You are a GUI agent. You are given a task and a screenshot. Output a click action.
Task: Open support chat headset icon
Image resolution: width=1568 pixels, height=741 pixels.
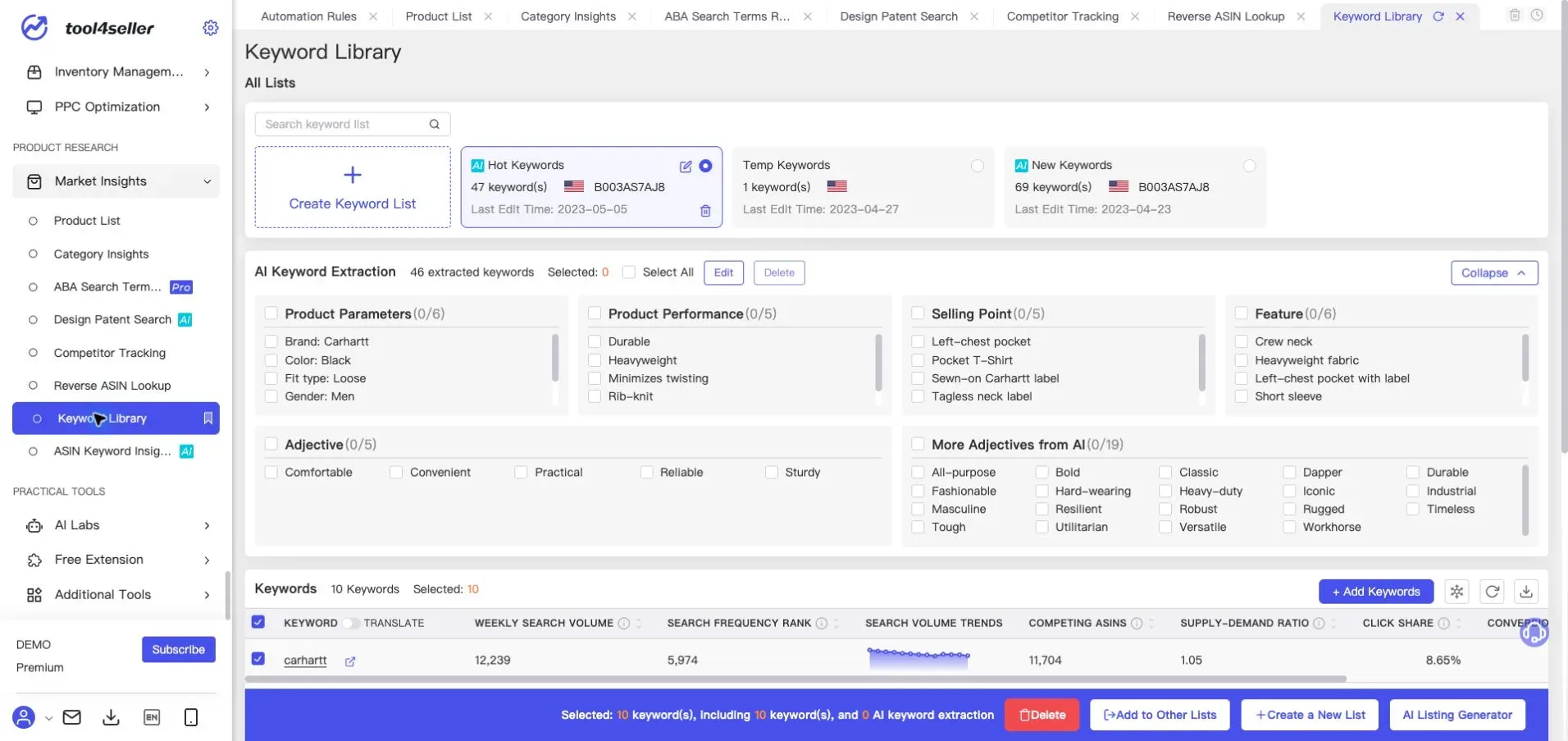click(x=1534, y=632)
